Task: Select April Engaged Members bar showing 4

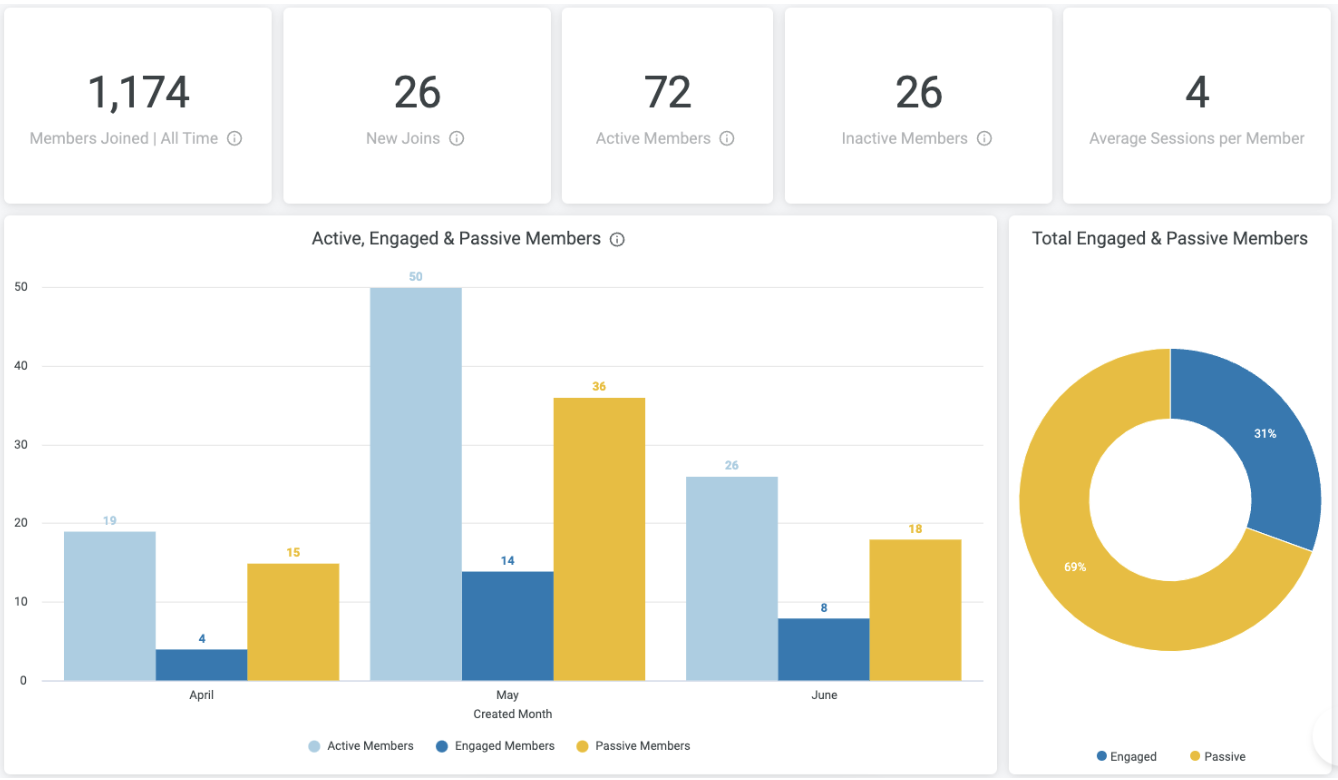Action: [202, 665]
